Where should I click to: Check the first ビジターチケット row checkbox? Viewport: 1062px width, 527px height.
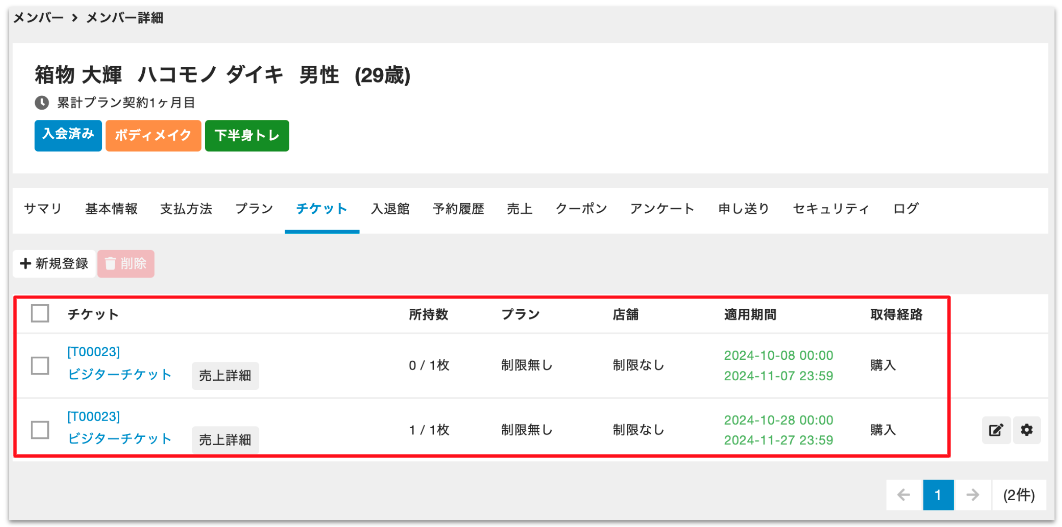tap(40, 365)
